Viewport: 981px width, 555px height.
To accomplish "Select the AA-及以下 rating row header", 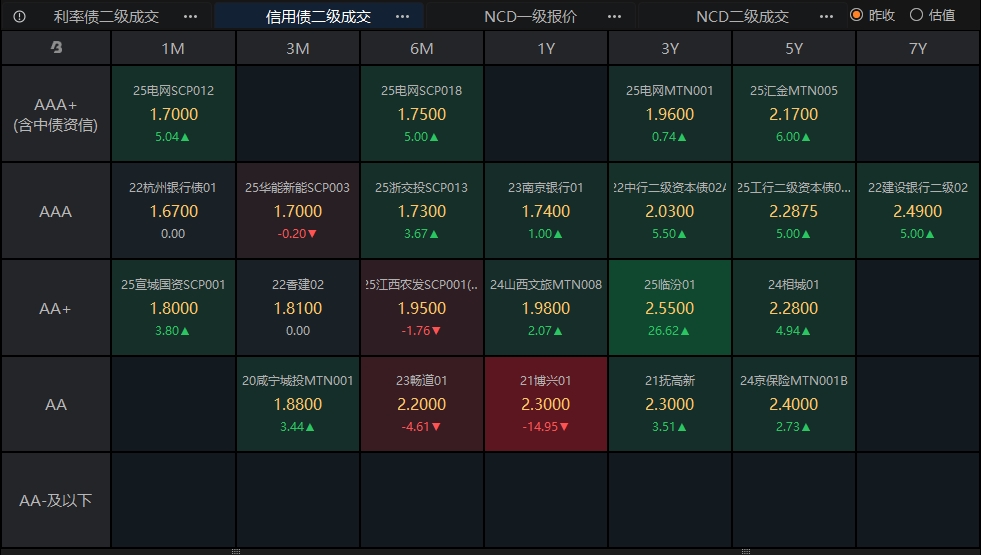I will click(x=56, y=500).
